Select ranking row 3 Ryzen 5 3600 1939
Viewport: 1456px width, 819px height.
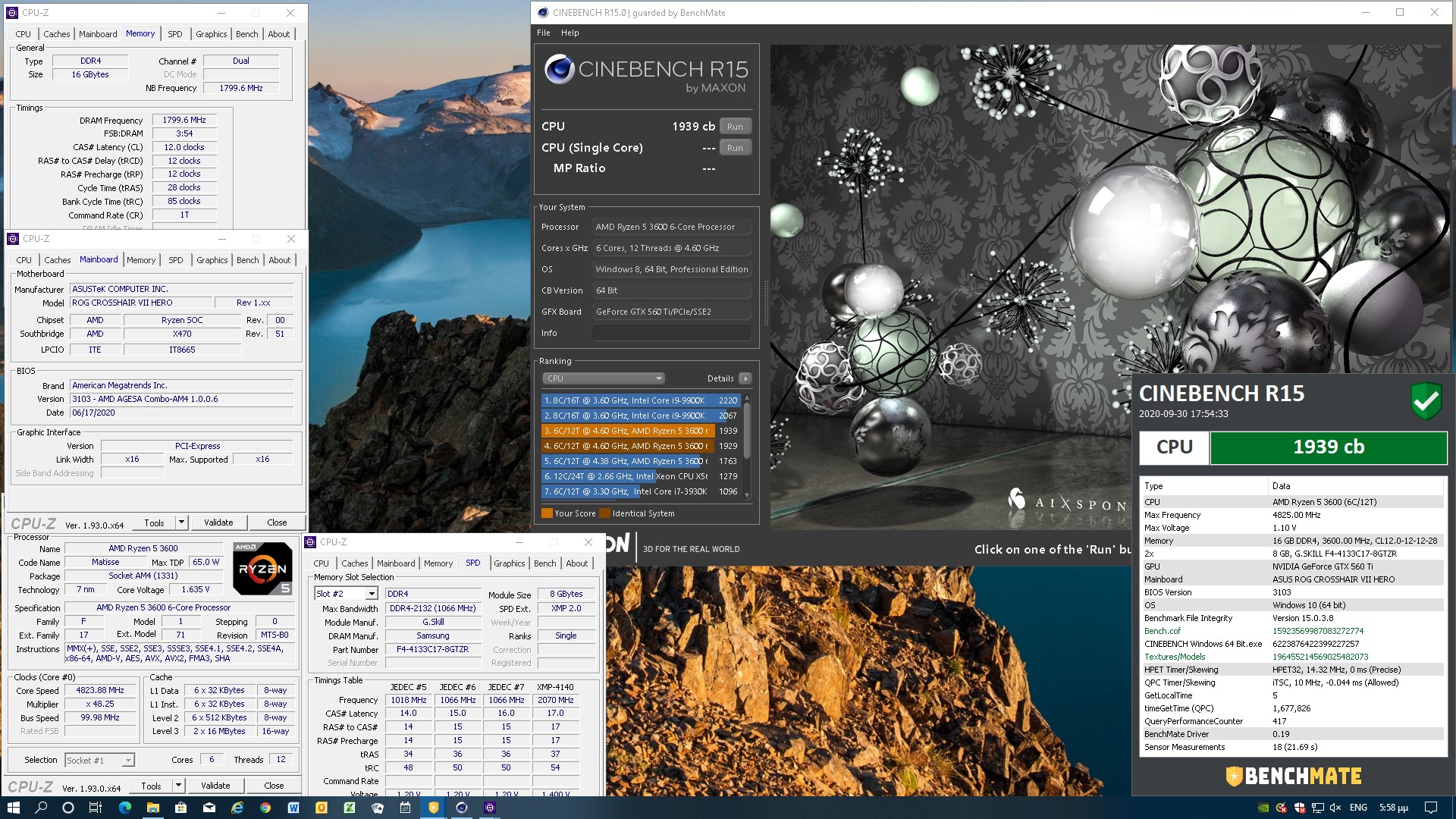[641, 431]
